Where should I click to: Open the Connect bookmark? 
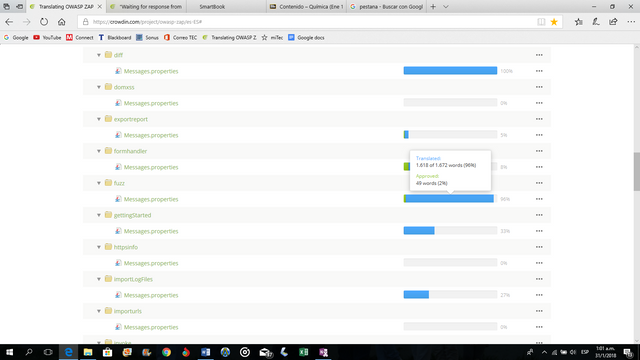coord(80,38)
